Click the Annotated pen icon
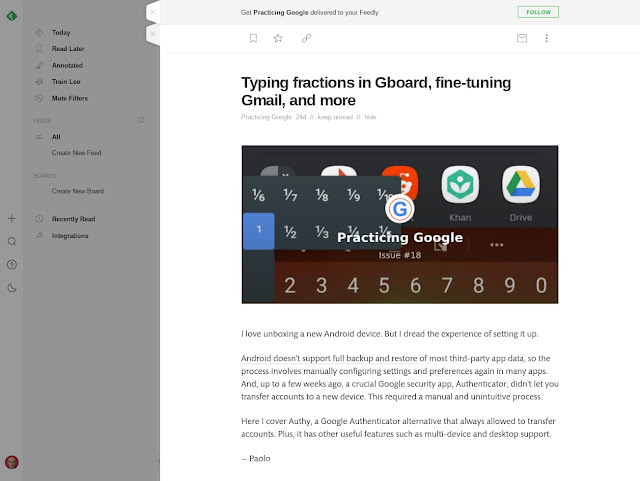 [39, 65]
